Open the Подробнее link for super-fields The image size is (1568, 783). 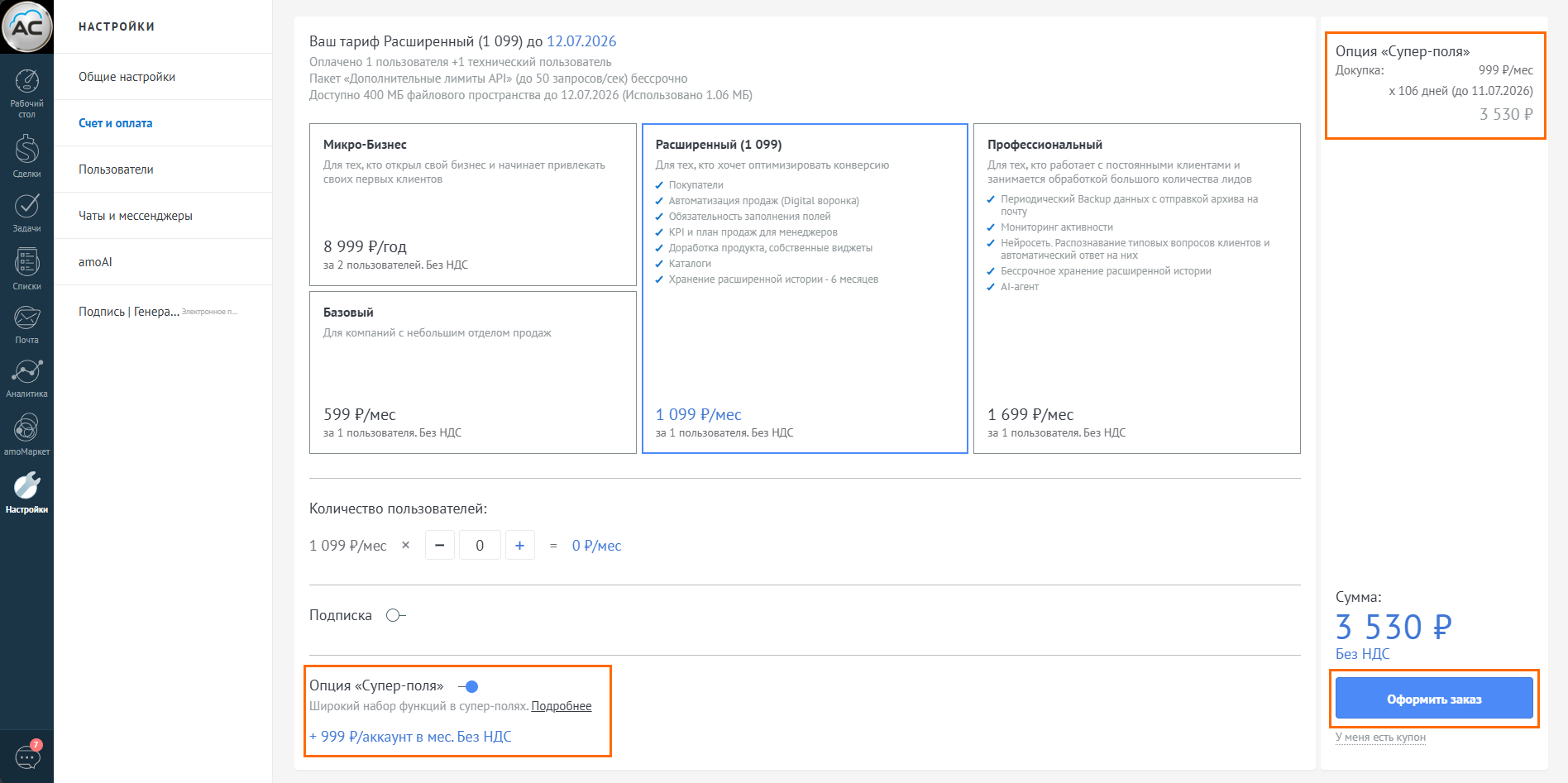point(561,706)
